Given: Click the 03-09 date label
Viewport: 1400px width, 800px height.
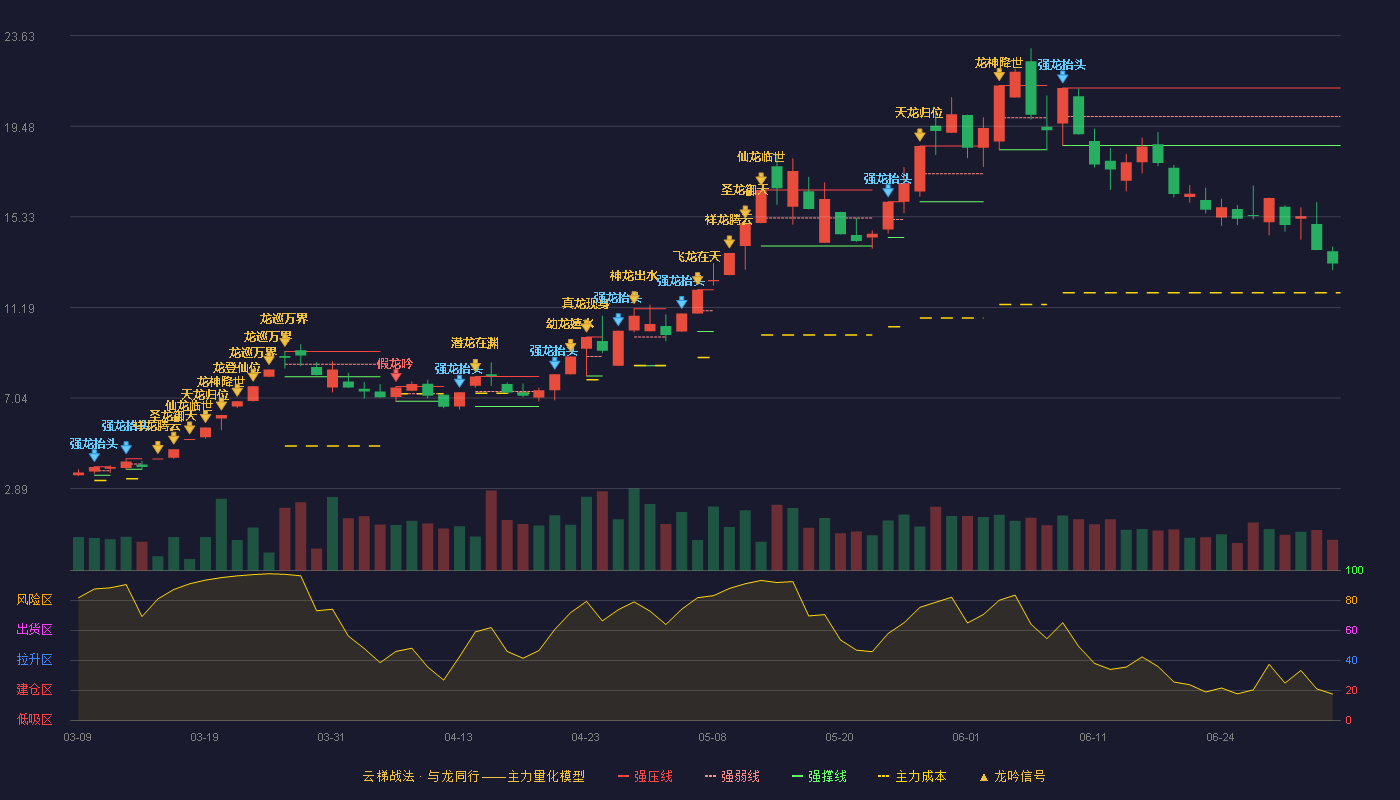Looking at the screenshot, I should pyautogui.click(x=77, y=737).
